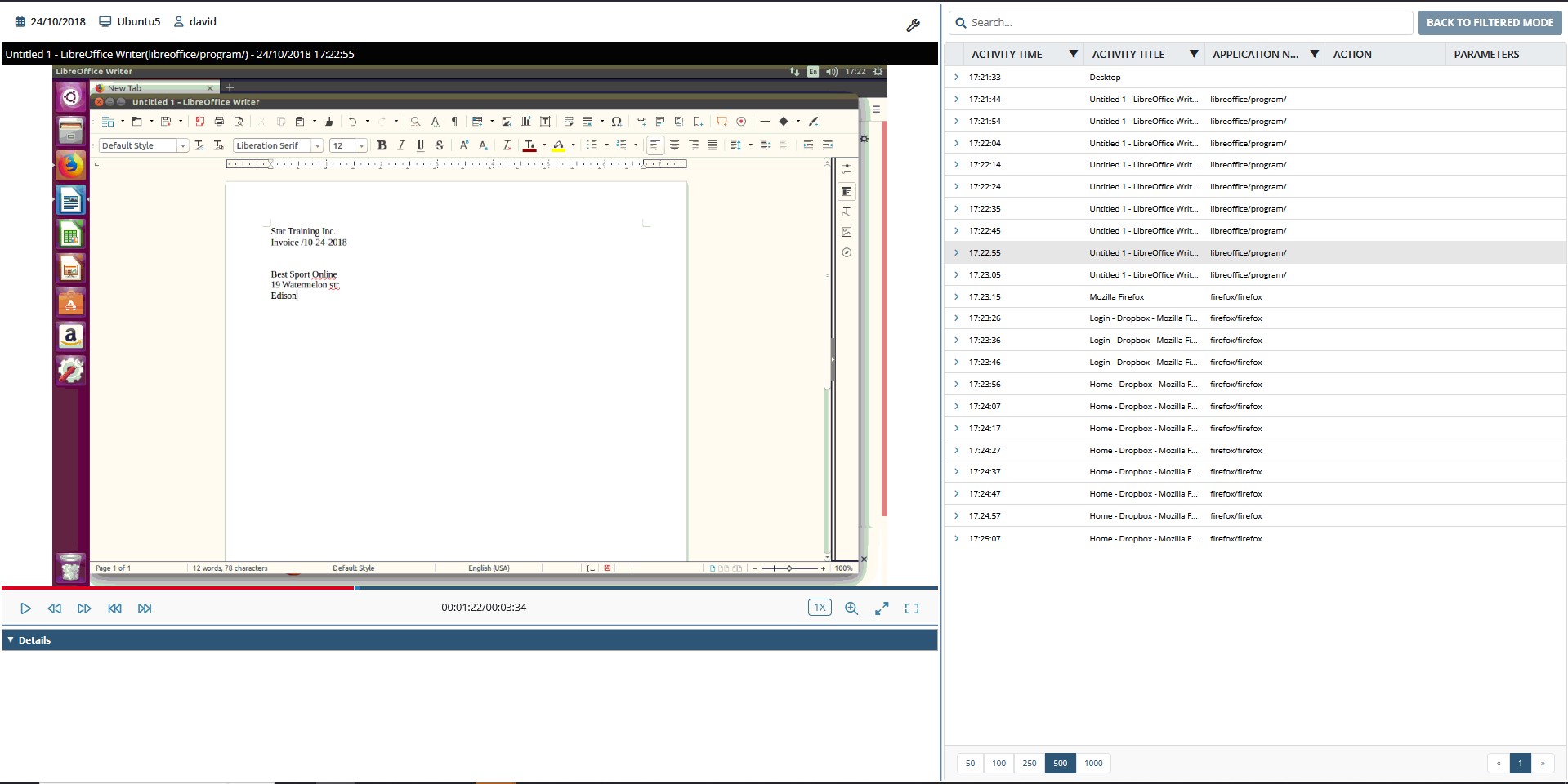Show 100 rows per page
Viewport: 1568px width, 784px height.
998,763
